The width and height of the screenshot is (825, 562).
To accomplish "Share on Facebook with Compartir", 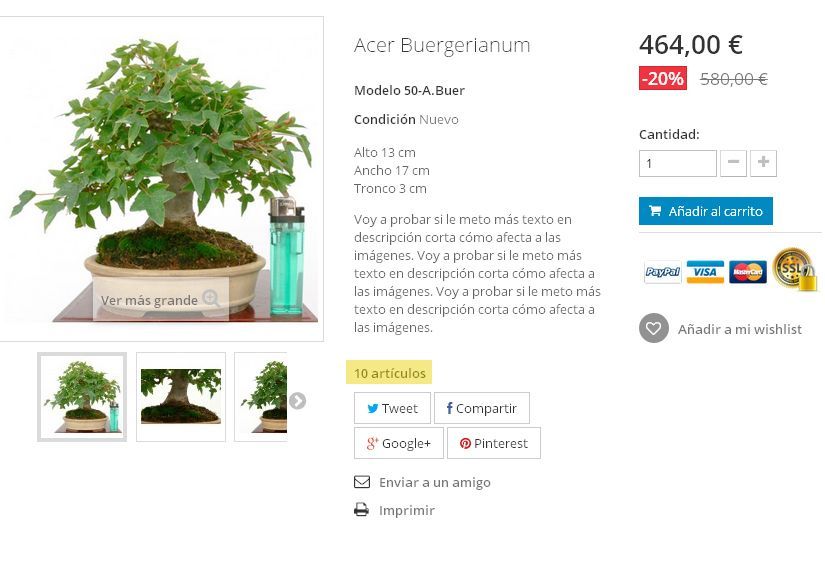I will tap(482, 408).
